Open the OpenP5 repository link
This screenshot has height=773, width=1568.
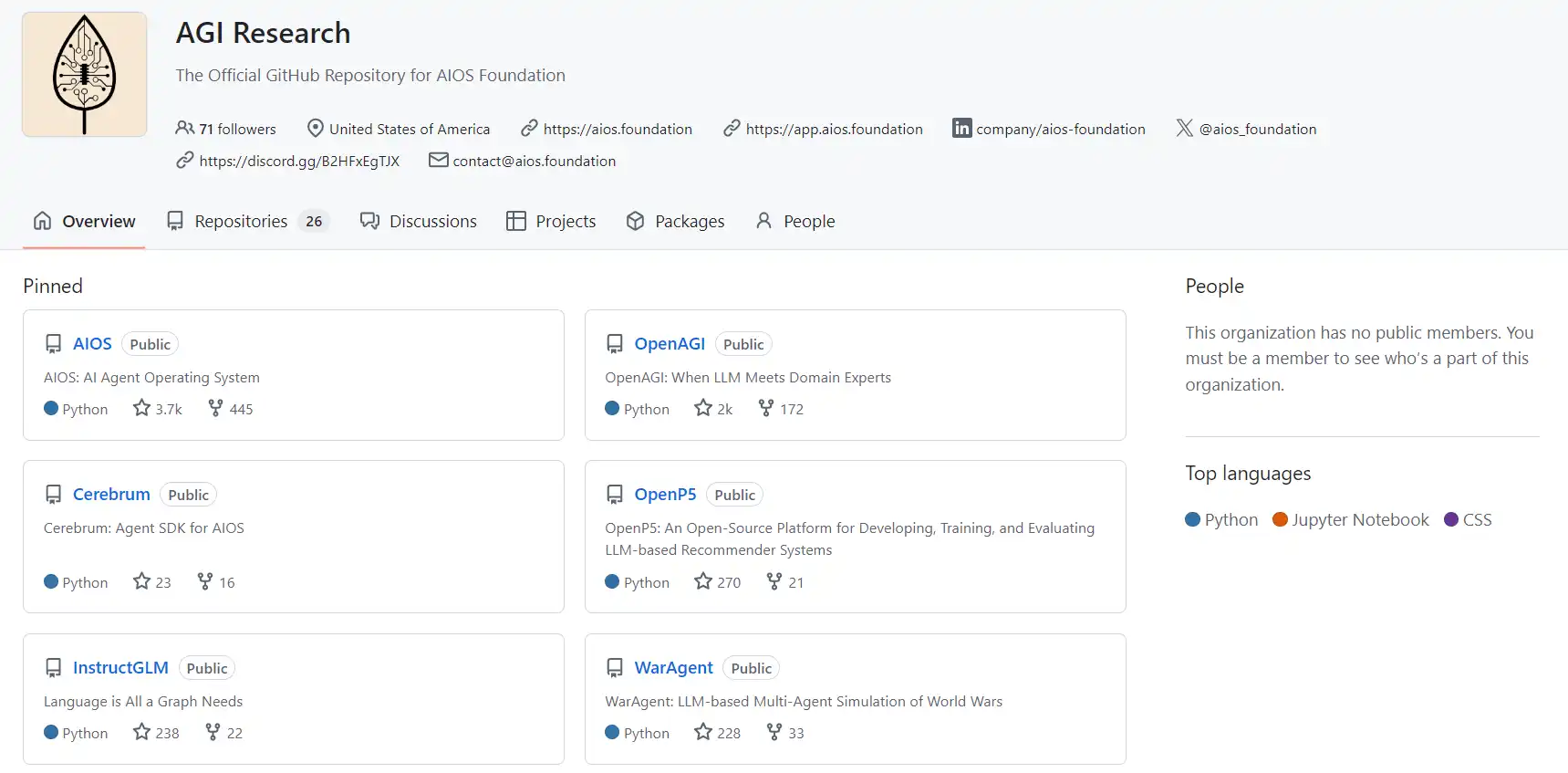(665, 495)
